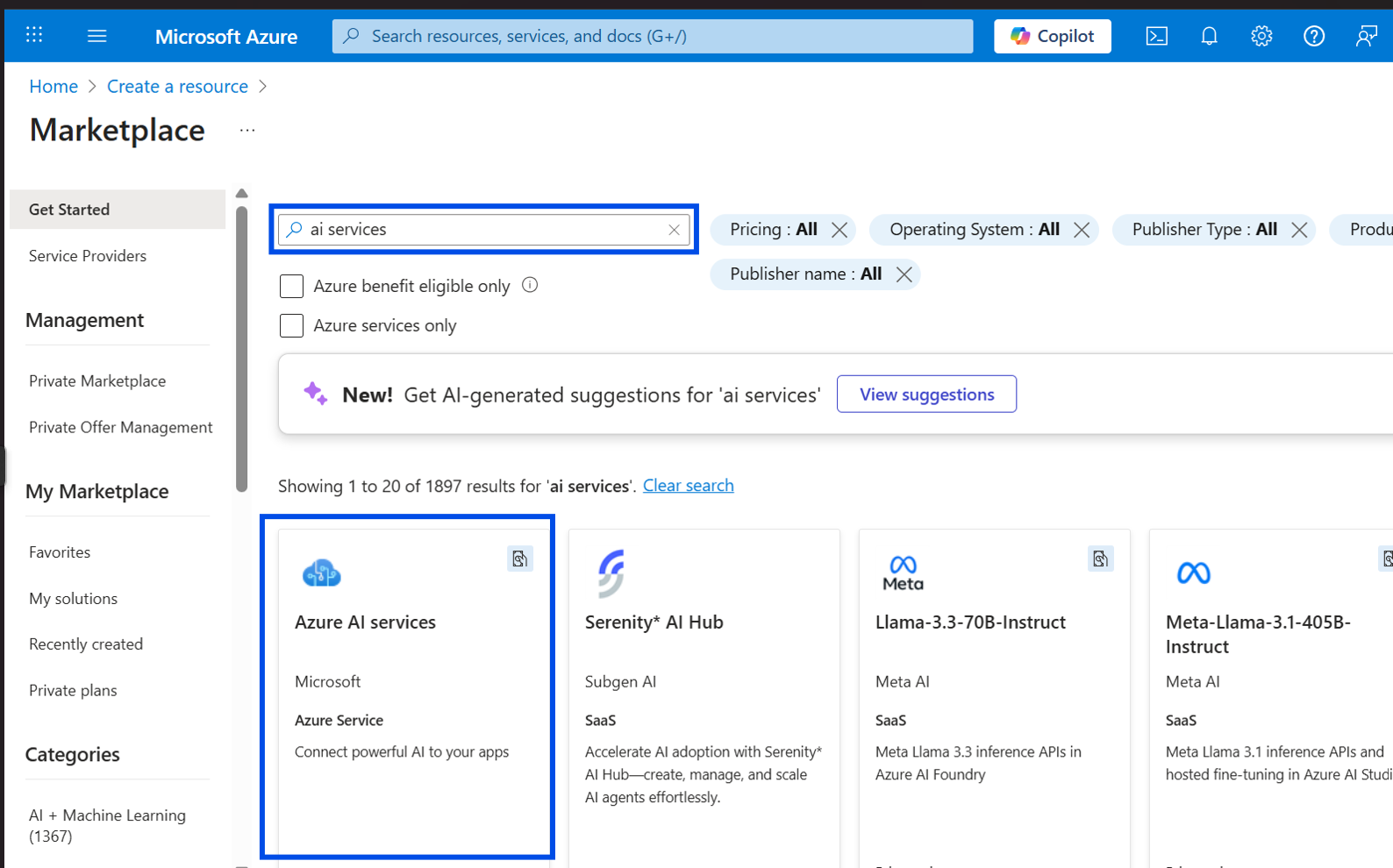The width and height of the screenshot is (1393, 868).
Task: Click the marketplace search field
Action: pyautogui.click(x=483, y=230)
